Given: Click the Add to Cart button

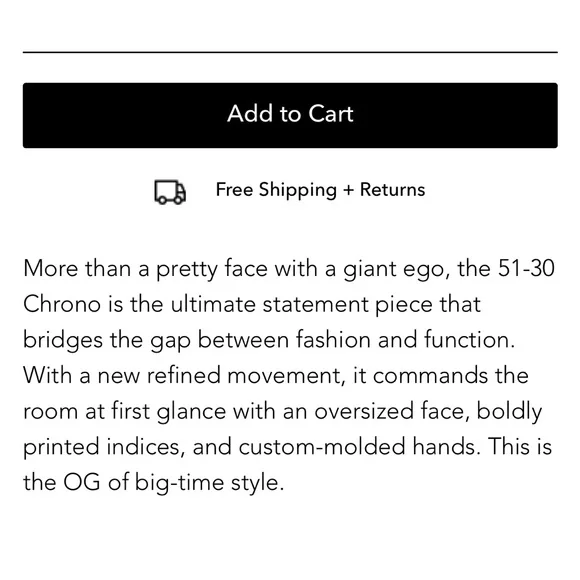Looking at the screenshot, I should point(290,115).
